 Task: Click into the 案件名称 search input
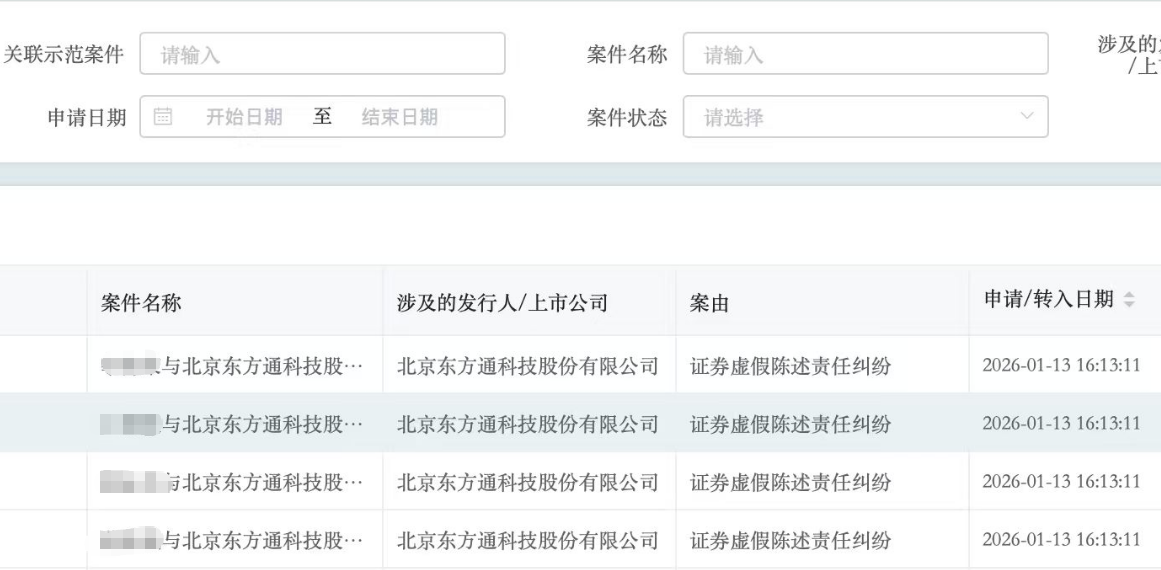click(866, 53)
